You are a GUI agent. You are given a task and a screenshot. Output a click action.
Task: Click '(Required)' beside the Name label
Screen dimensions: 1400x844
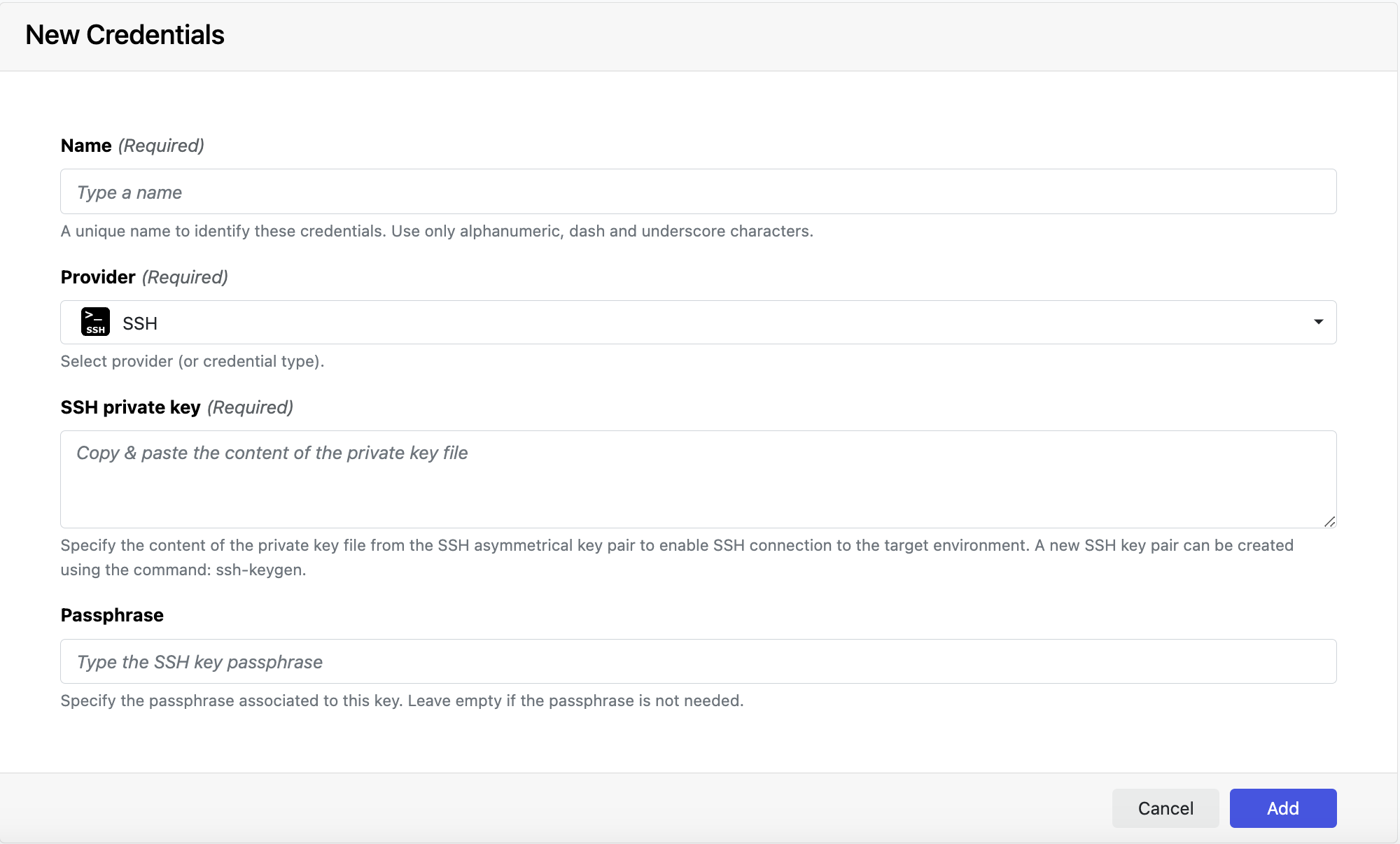point(161,146)
